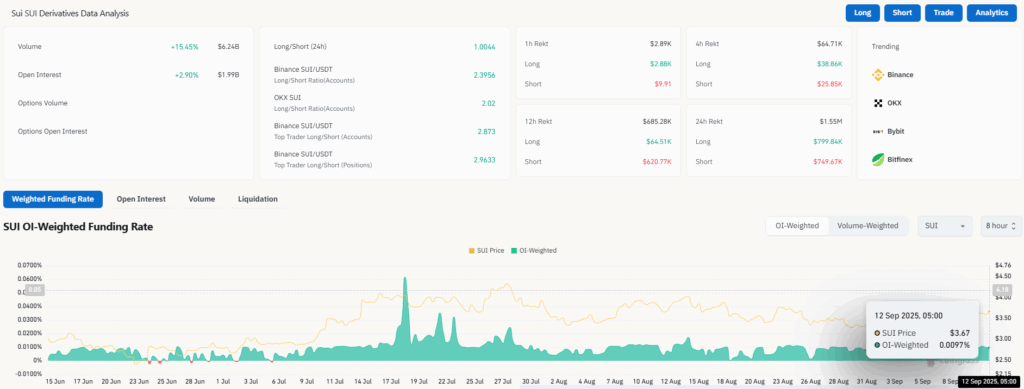Viewport: 1024px width, 389px height.
Task: Switch to Volume-Weighted funding rate
Action: coord(868,226)
